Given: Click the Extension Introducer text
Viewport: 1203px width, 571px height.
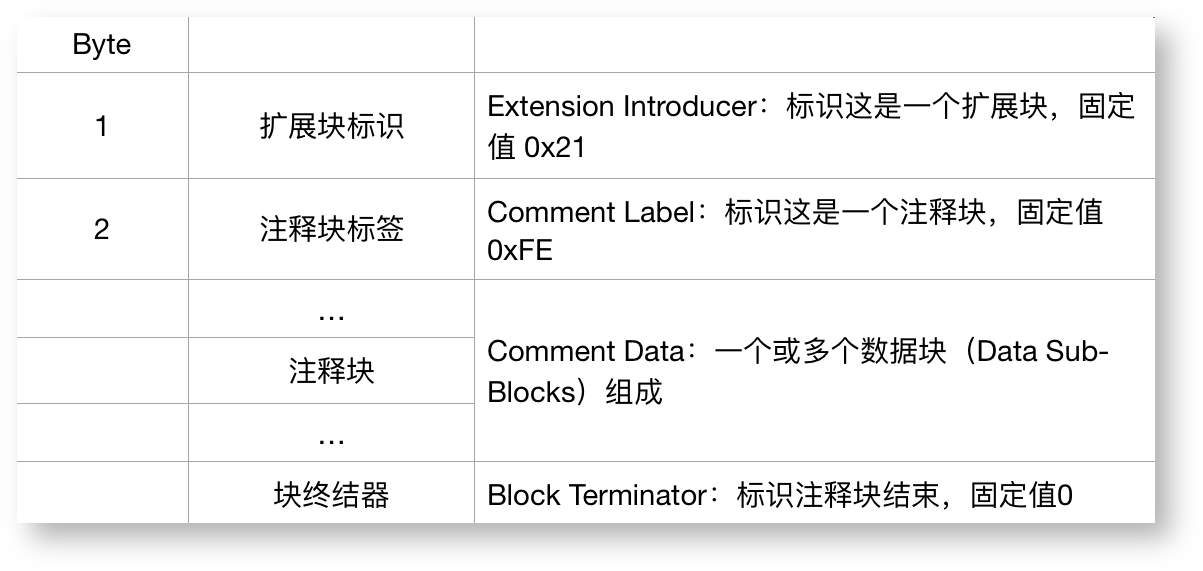Looking at the screenshot, I should tap(620, 107).
